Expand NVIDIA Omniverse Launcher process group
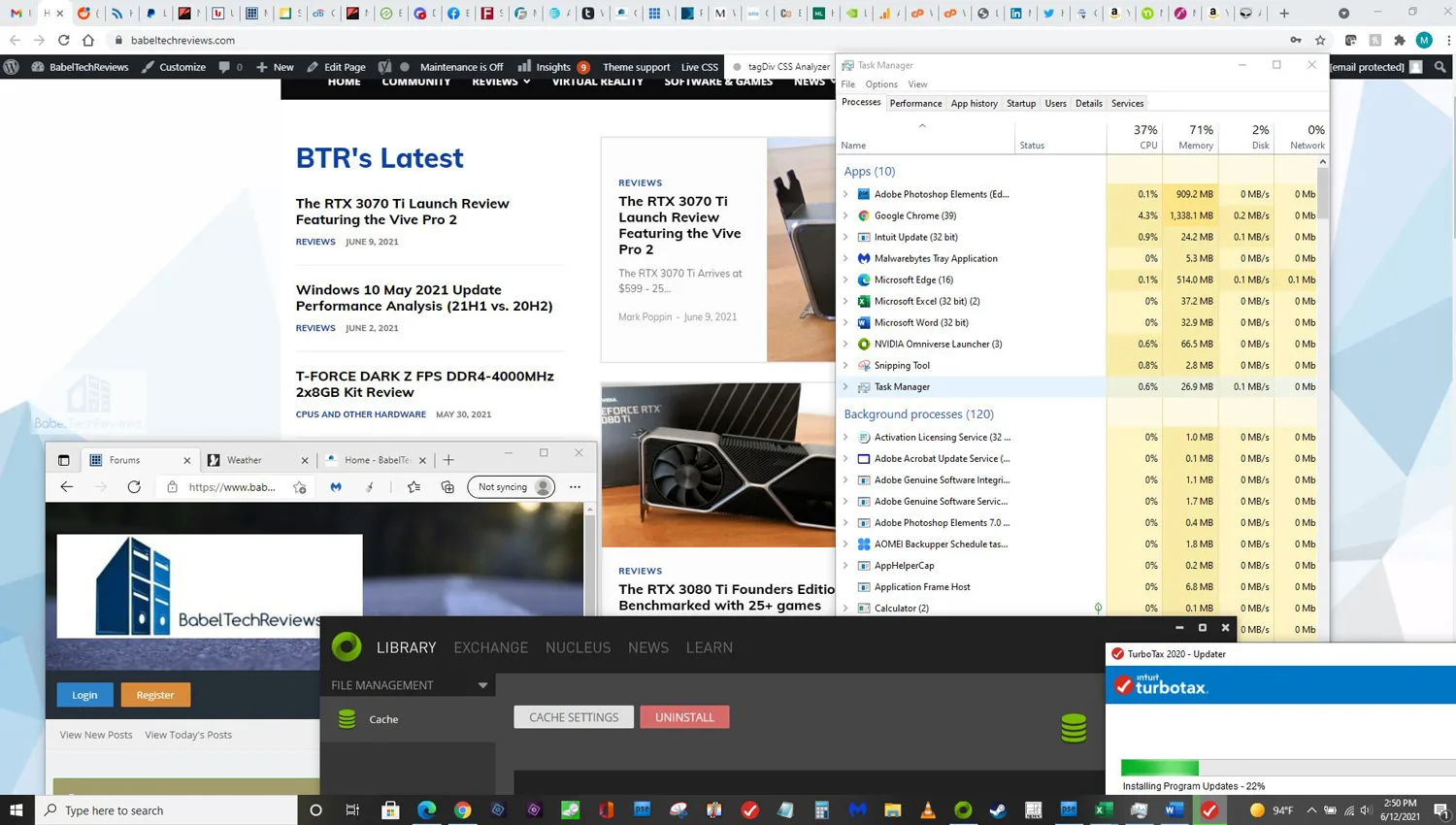Viewport: 1456px width, 825px height. point(845,344)
